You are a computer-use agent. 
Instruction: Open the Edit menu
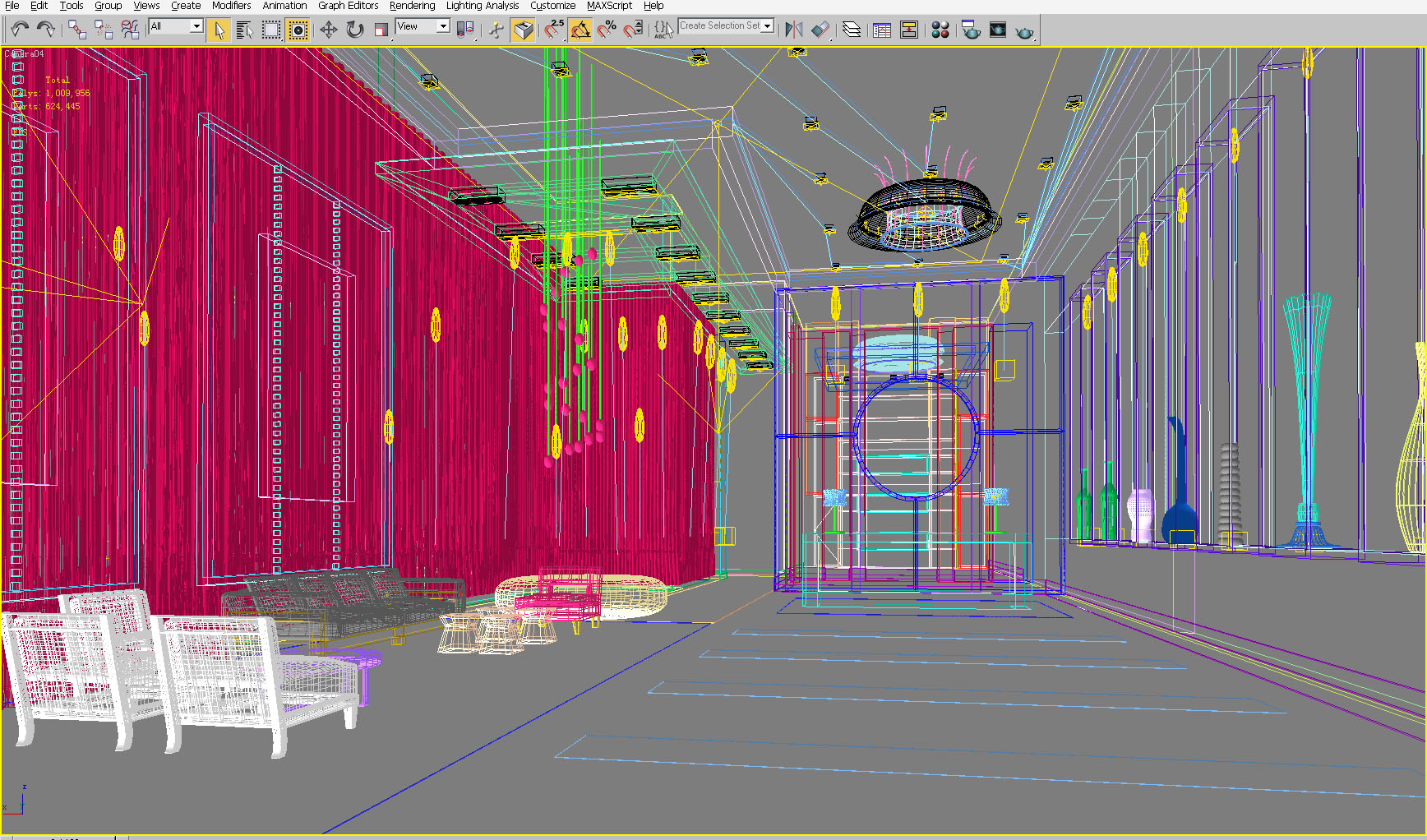pyautogui.click(x=39, y=6)
